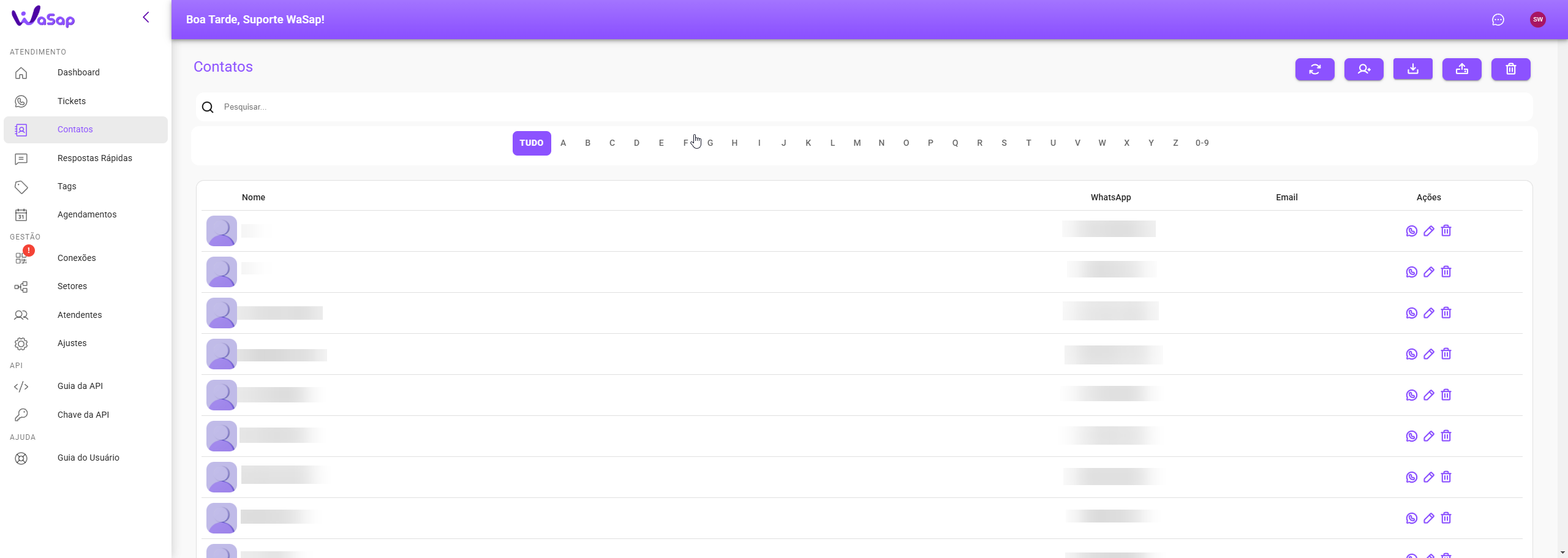Click the avatar of the fifth contact
1568x558 pixels.
222,395
